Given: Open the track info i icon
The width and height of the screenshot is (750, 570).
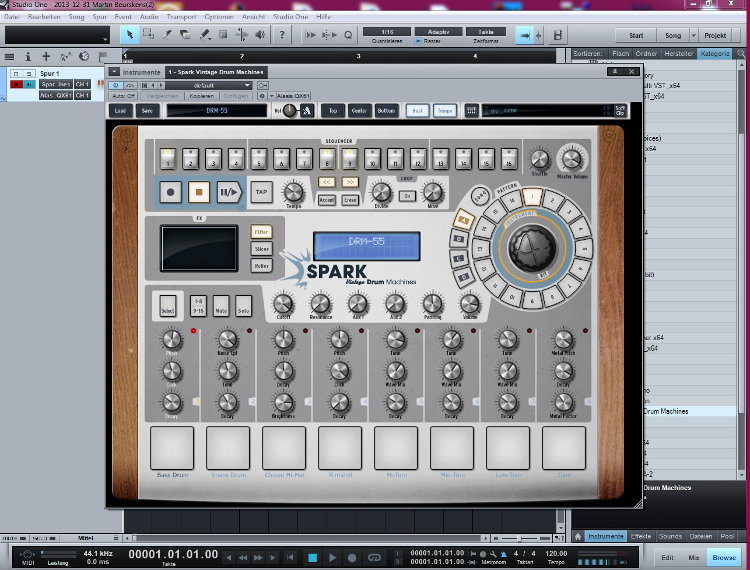Looking at the screenshot, I should [x=28, y=56].
